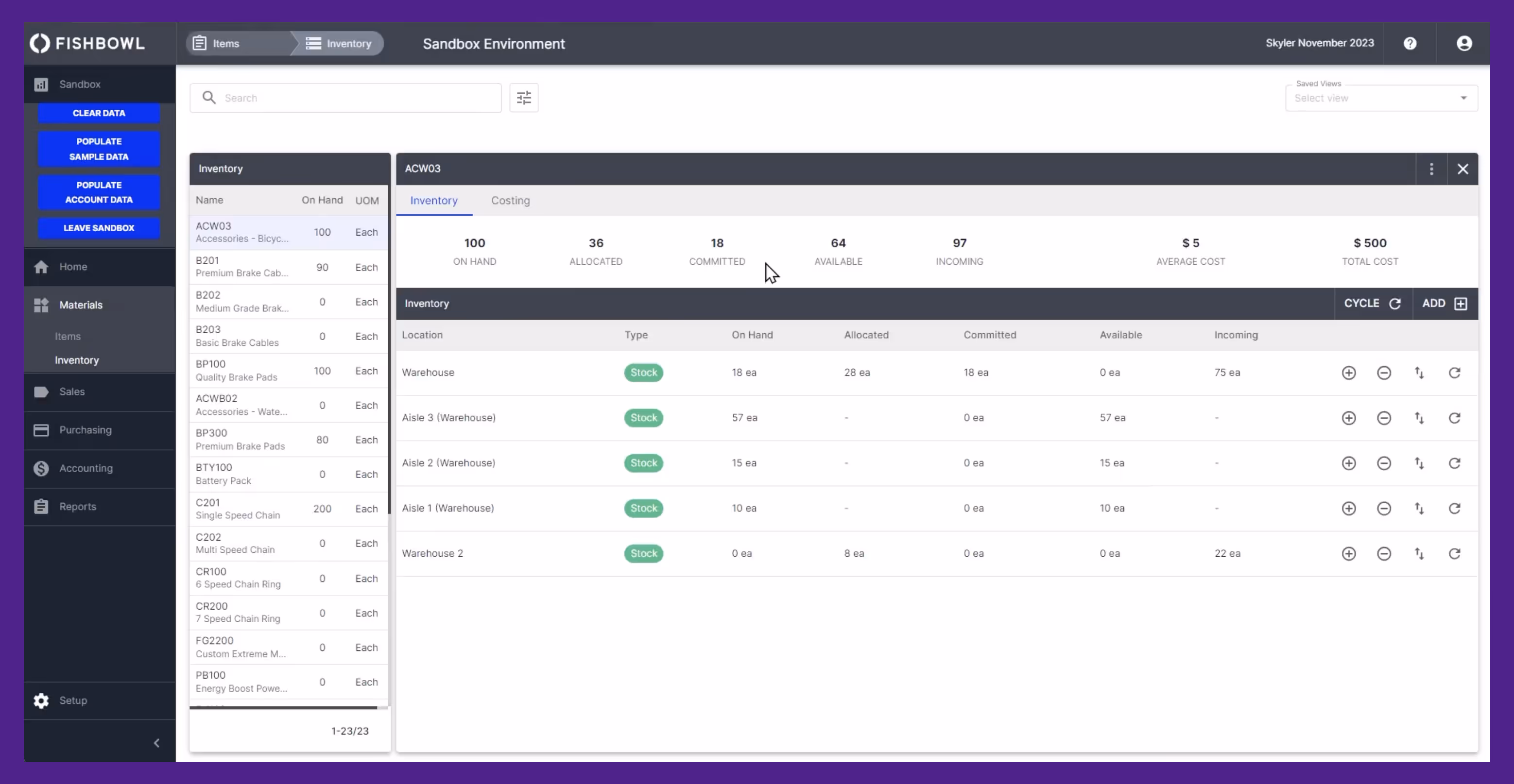Screen dimensions: 1514x784
Task: Expand the Sales menu section
Action: [x=72, y=392]
